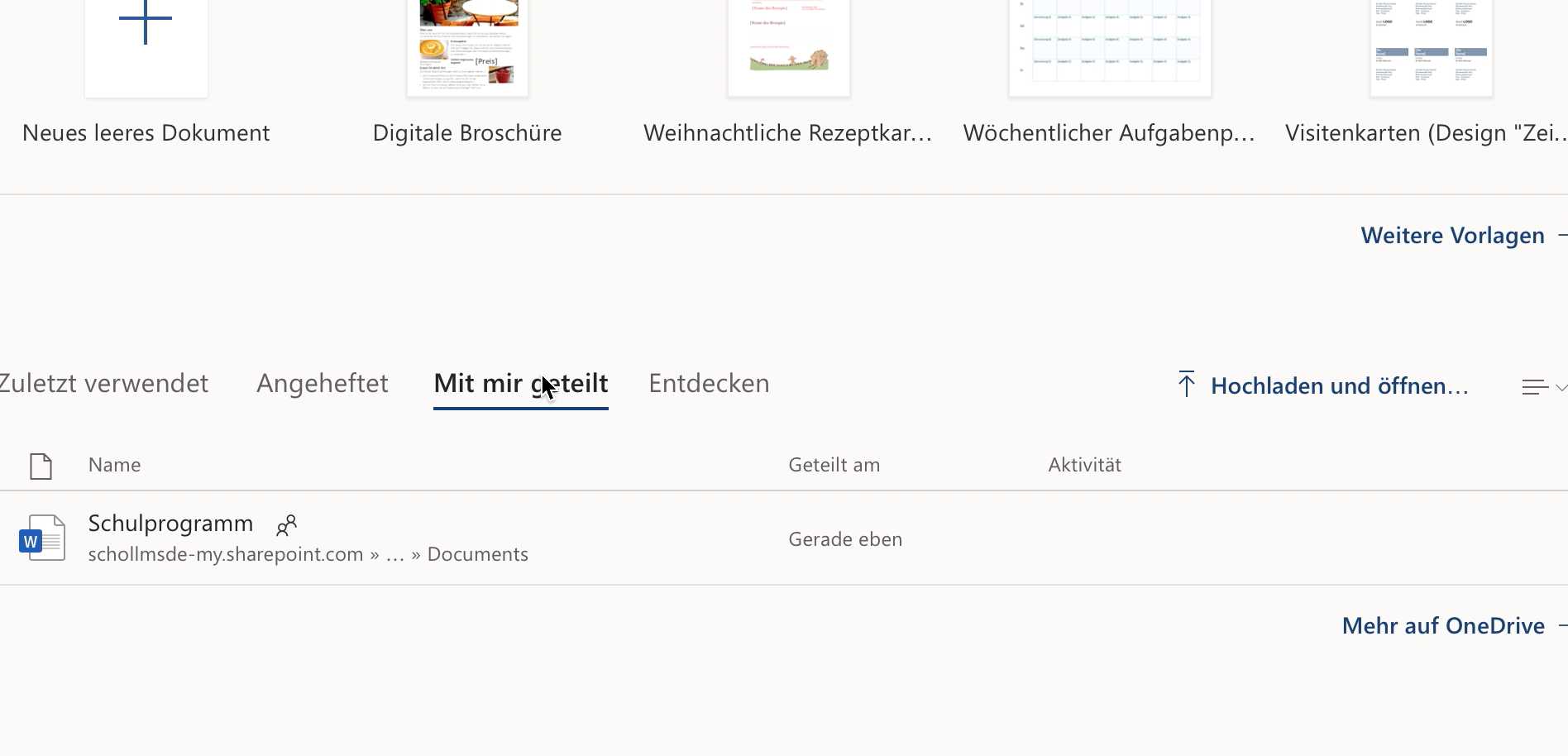Viewport: 1568px width, 756px height.
Task: Open the Weitere Vorlagen link
Action: 1452,236
